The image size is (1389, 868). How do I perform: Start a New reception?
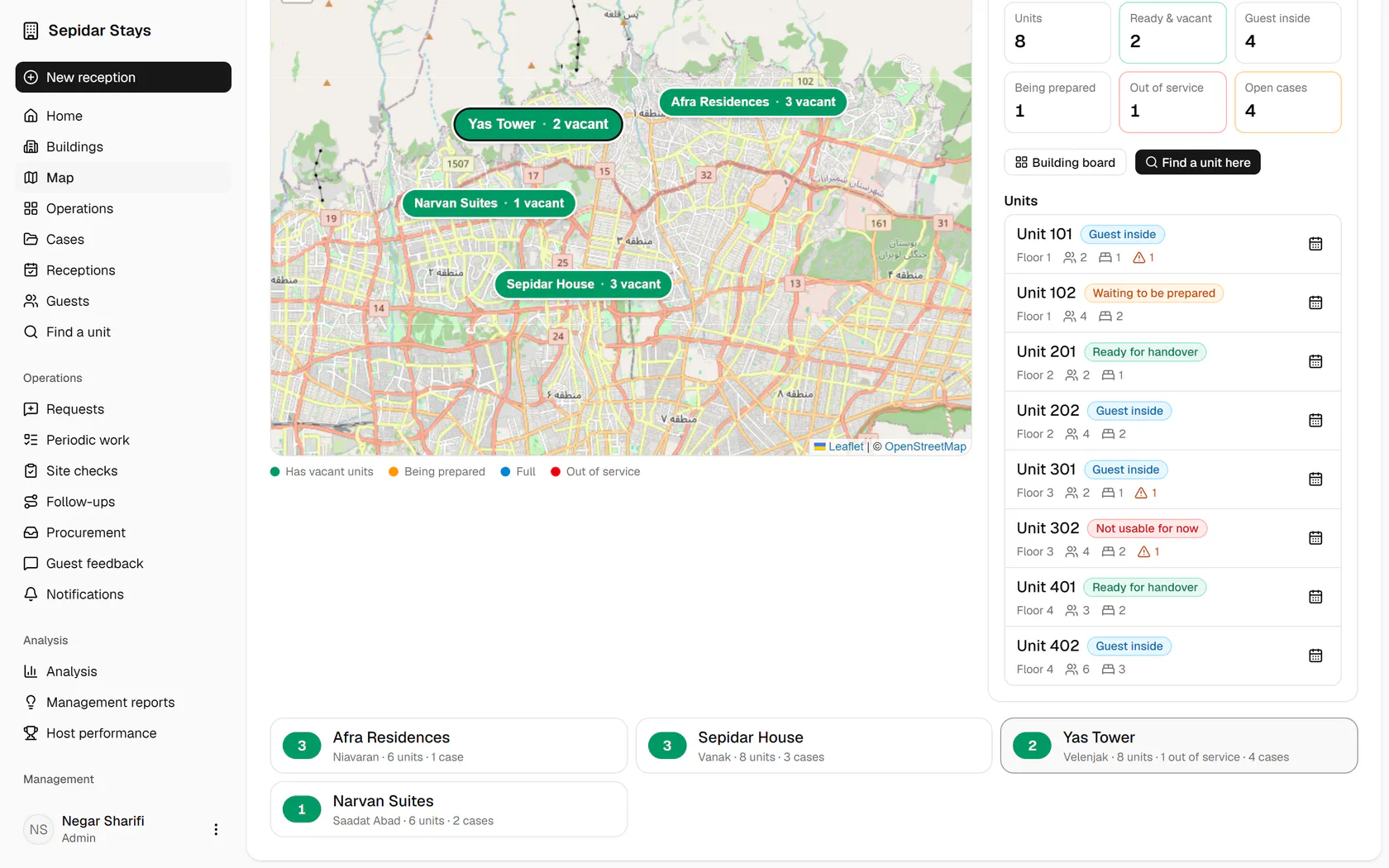coord(123,77)
